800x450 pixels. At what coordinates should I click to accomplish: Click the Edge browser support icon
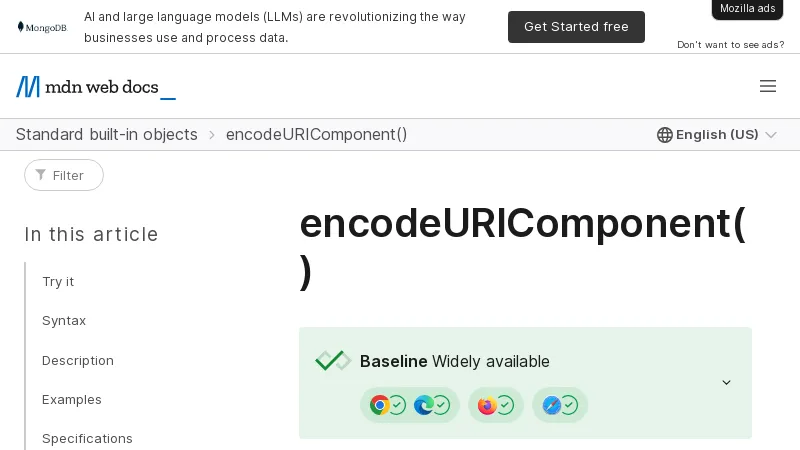pyautogui.click(x=424, y=405)
